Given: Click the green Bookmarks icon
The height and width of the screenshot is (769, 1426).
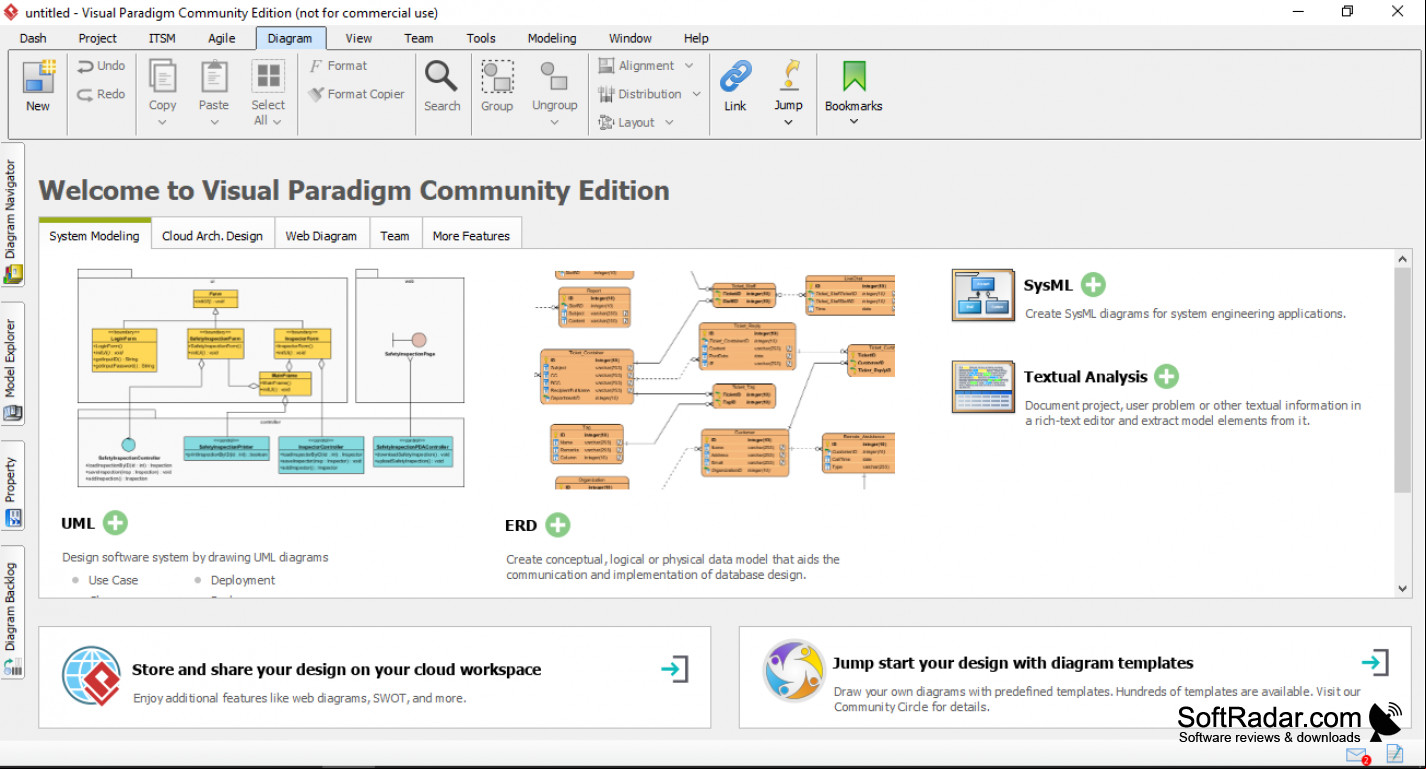Looking at the screenshot, I should pos(854,76).
